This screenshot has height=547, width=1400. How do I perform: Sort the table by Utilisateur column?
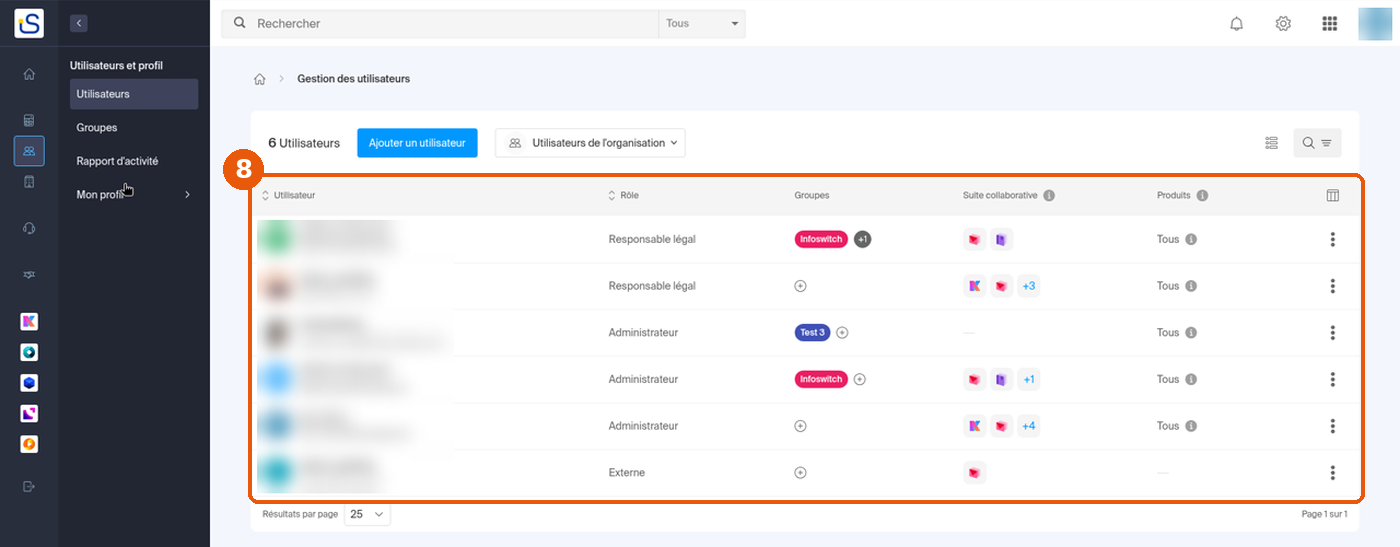click(x=289, y=195)
